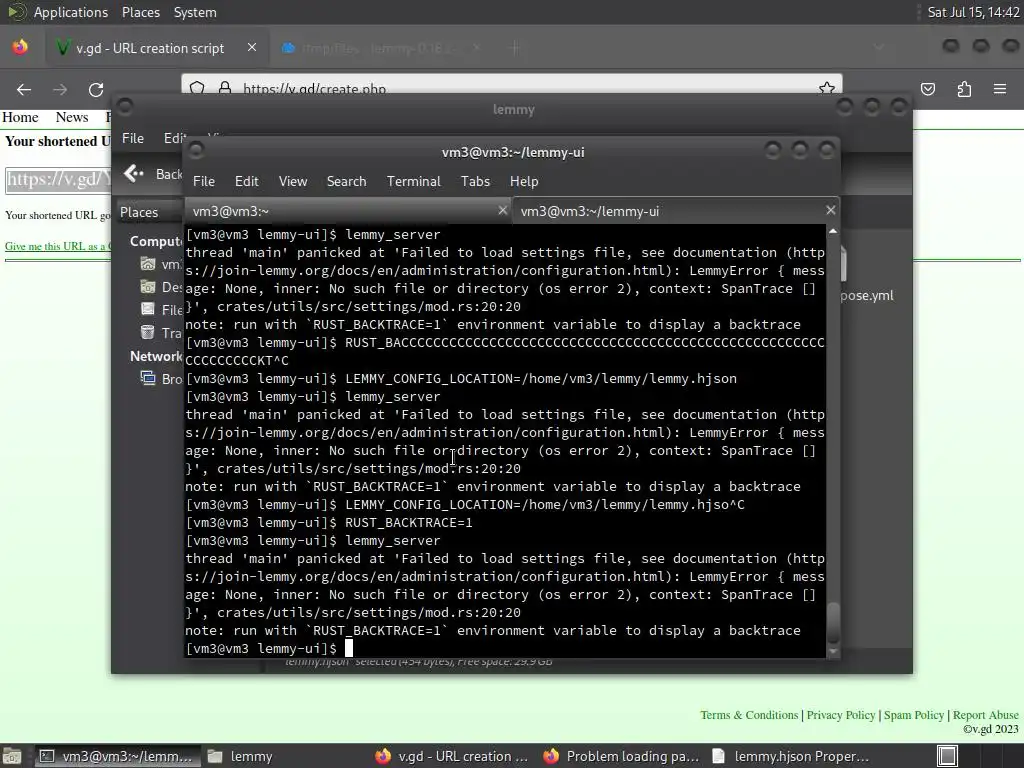1024x768 pixels.
Task: Switch to vm3@vm3:~/lemm... taskbar terminal
Action: tap(117, 756)
